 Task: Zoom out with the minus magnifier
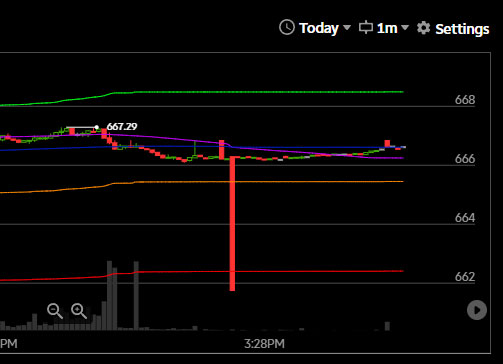pos(55,311)
